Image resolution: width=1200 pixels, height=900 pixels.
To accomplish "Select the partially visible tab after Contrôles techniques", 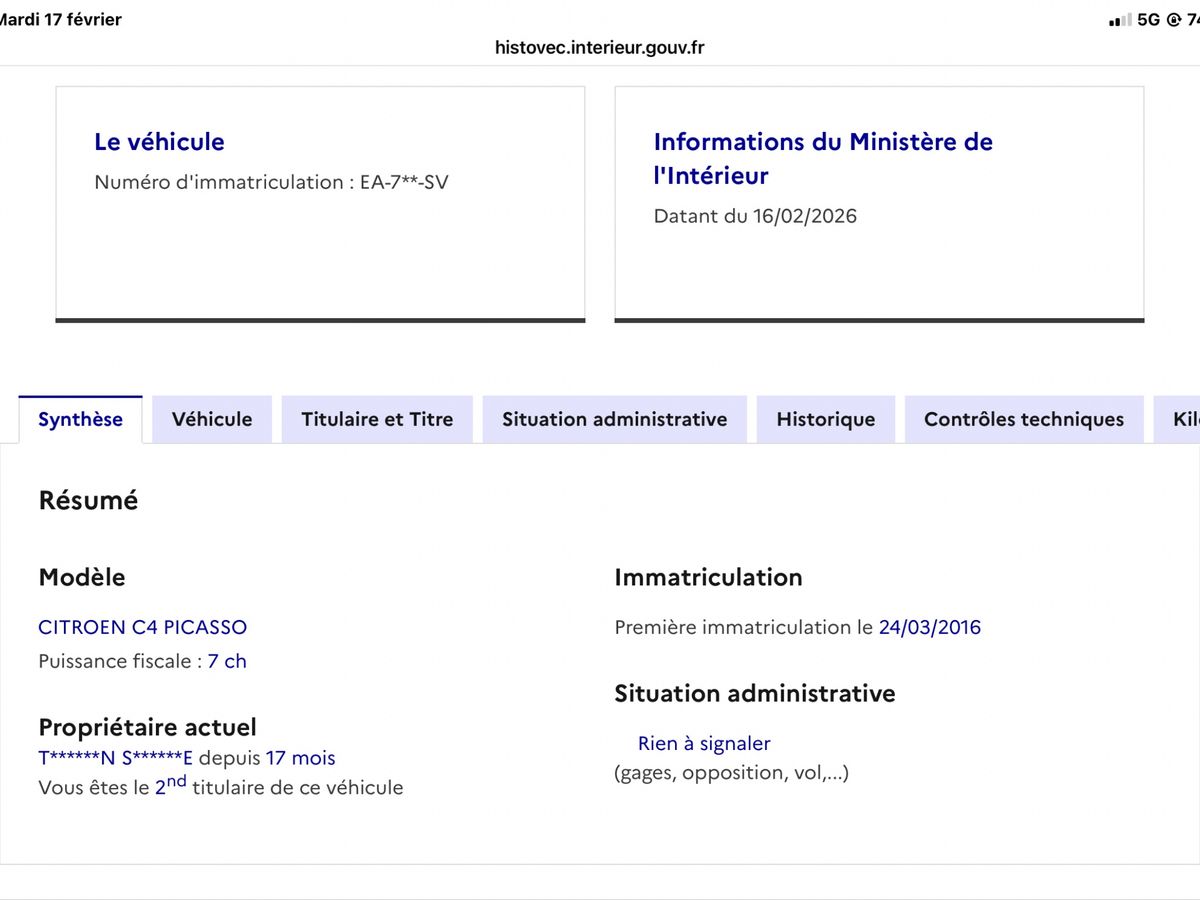I will (x=1180, y=420).
